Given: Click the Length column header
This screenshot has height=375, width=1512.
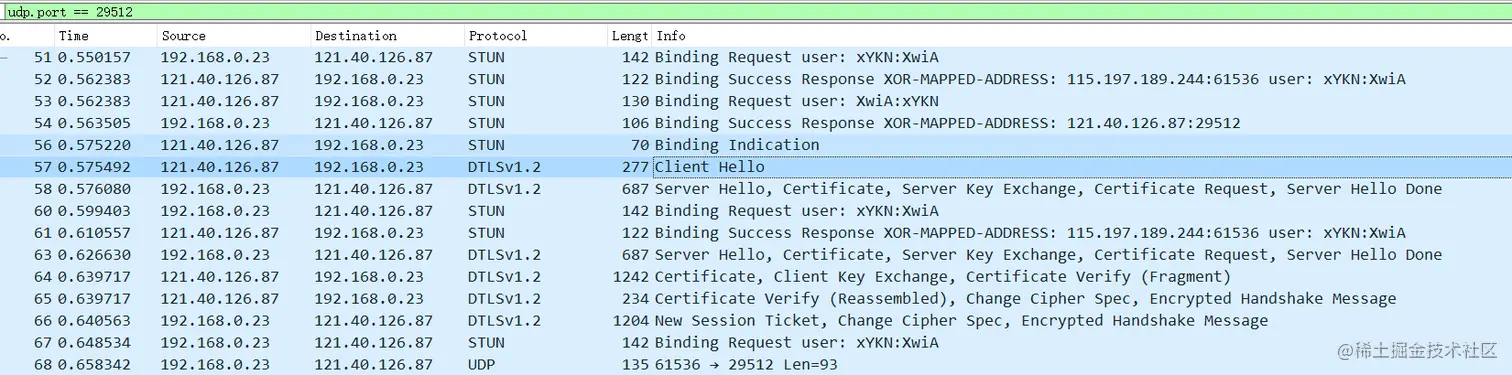Looking at the screenshot, I should [630, 36].
